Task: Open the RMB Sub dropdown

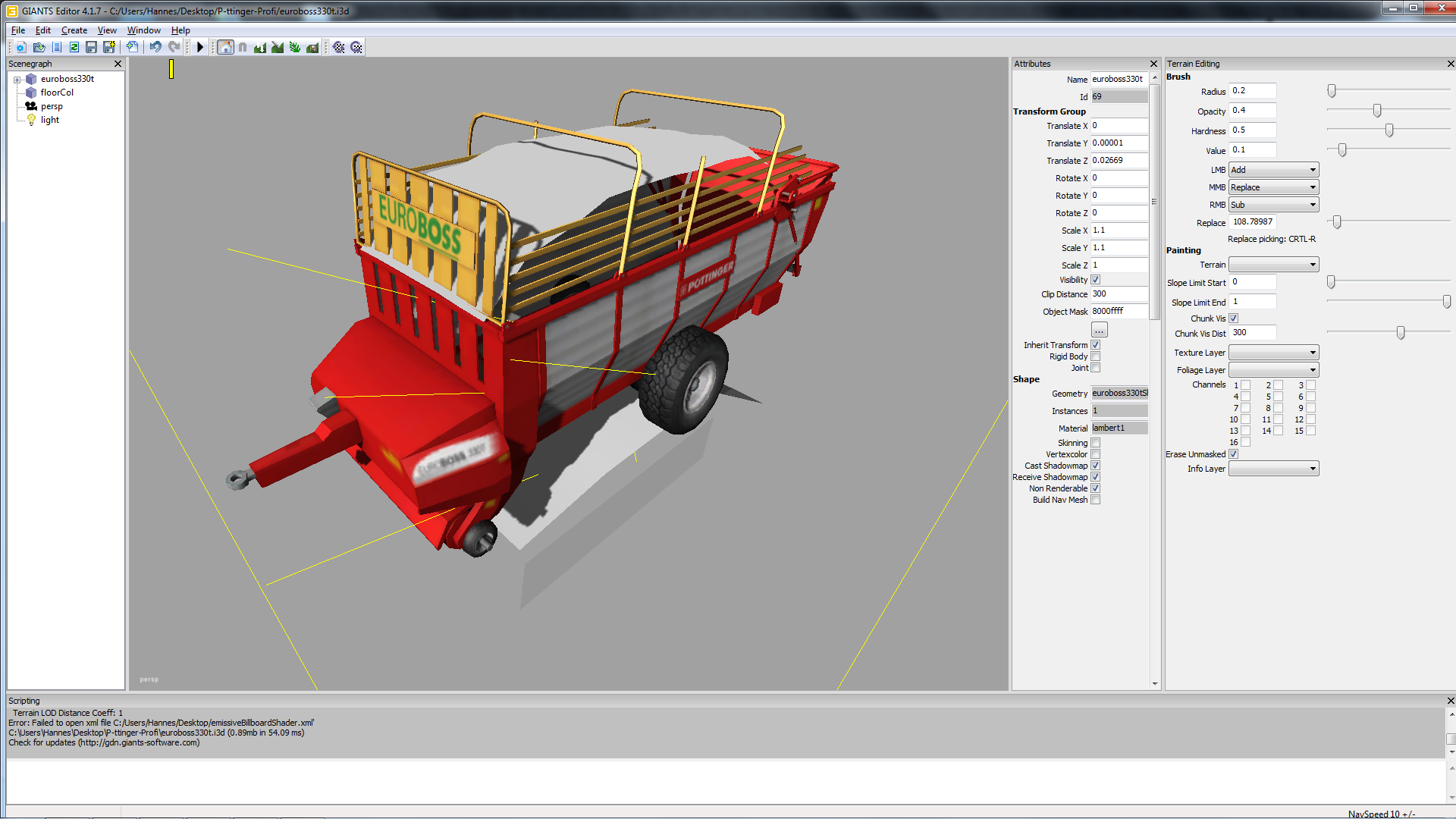Action: (x=1274, y=205)
